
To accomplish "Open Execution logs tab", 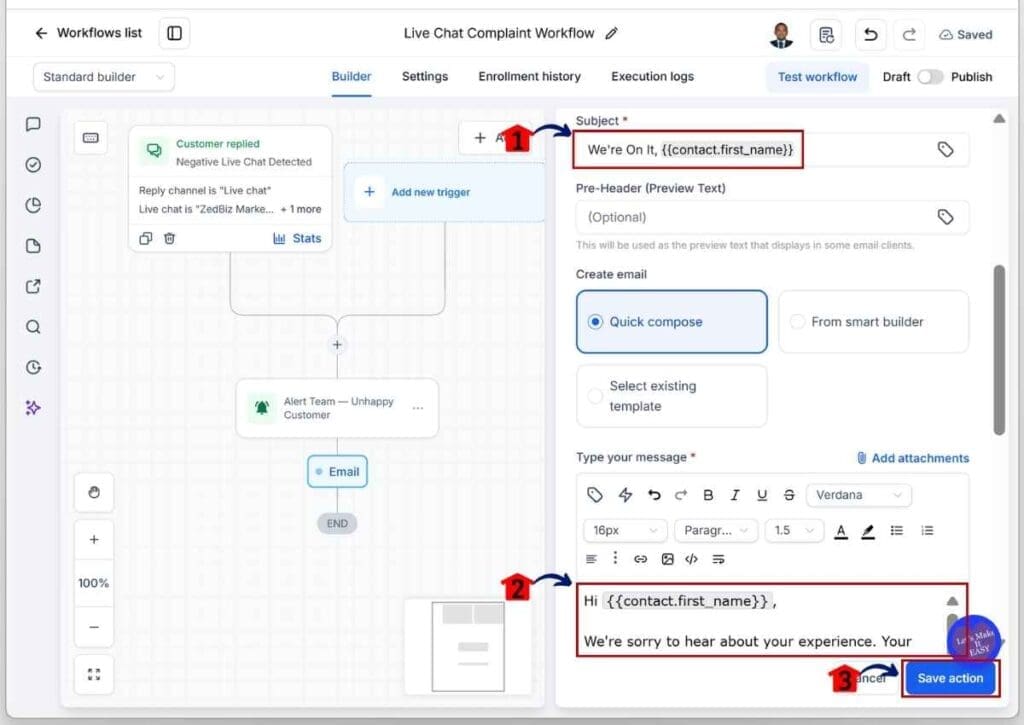I will click(652, 76).
